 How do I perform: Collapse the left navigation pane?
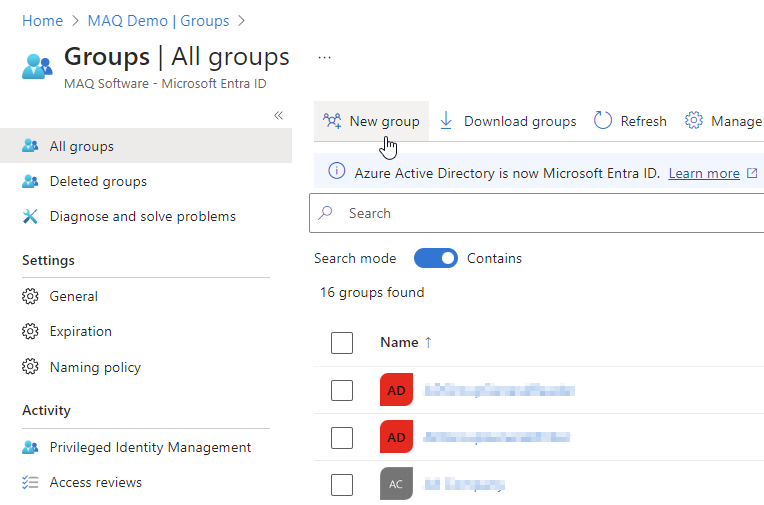click(x=278, y=116)
